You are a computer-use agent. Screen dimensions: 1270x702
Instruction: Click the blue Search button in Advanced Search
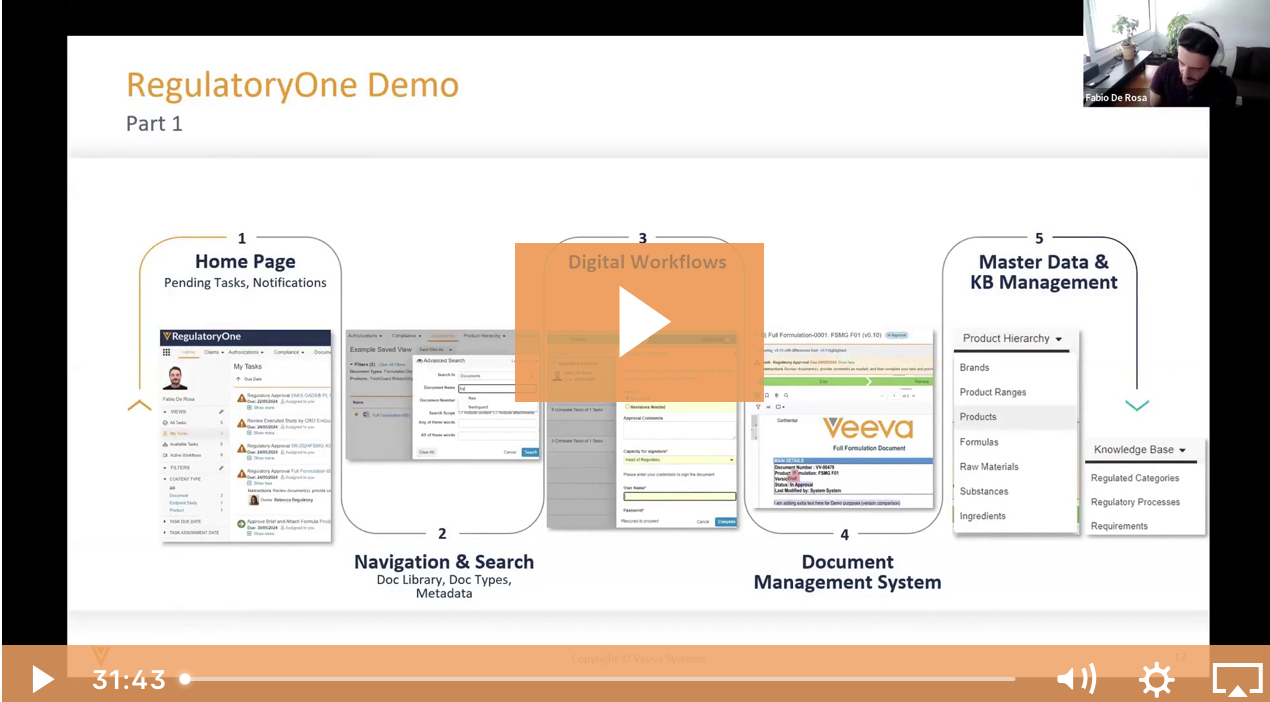point(531,452)
